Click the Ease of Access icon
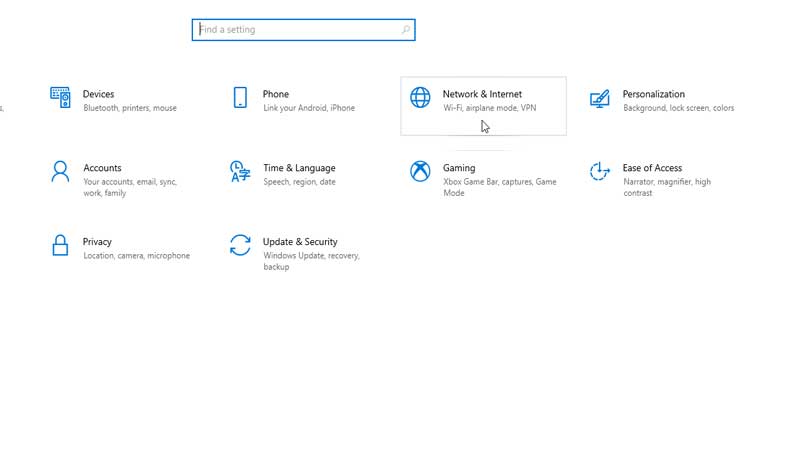 [600, 171]
